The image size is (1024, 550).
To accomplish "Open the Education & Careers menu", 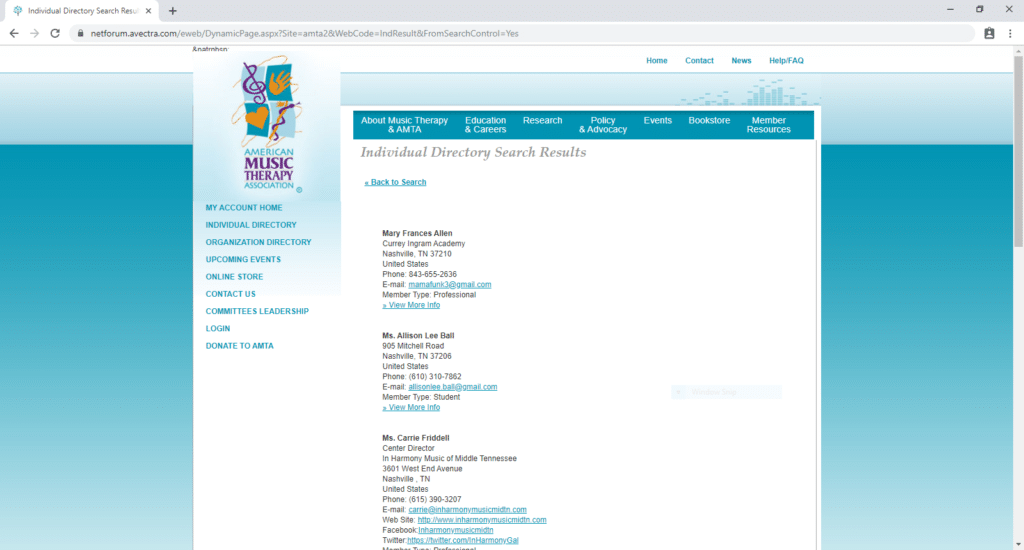I will coord(485,125).
